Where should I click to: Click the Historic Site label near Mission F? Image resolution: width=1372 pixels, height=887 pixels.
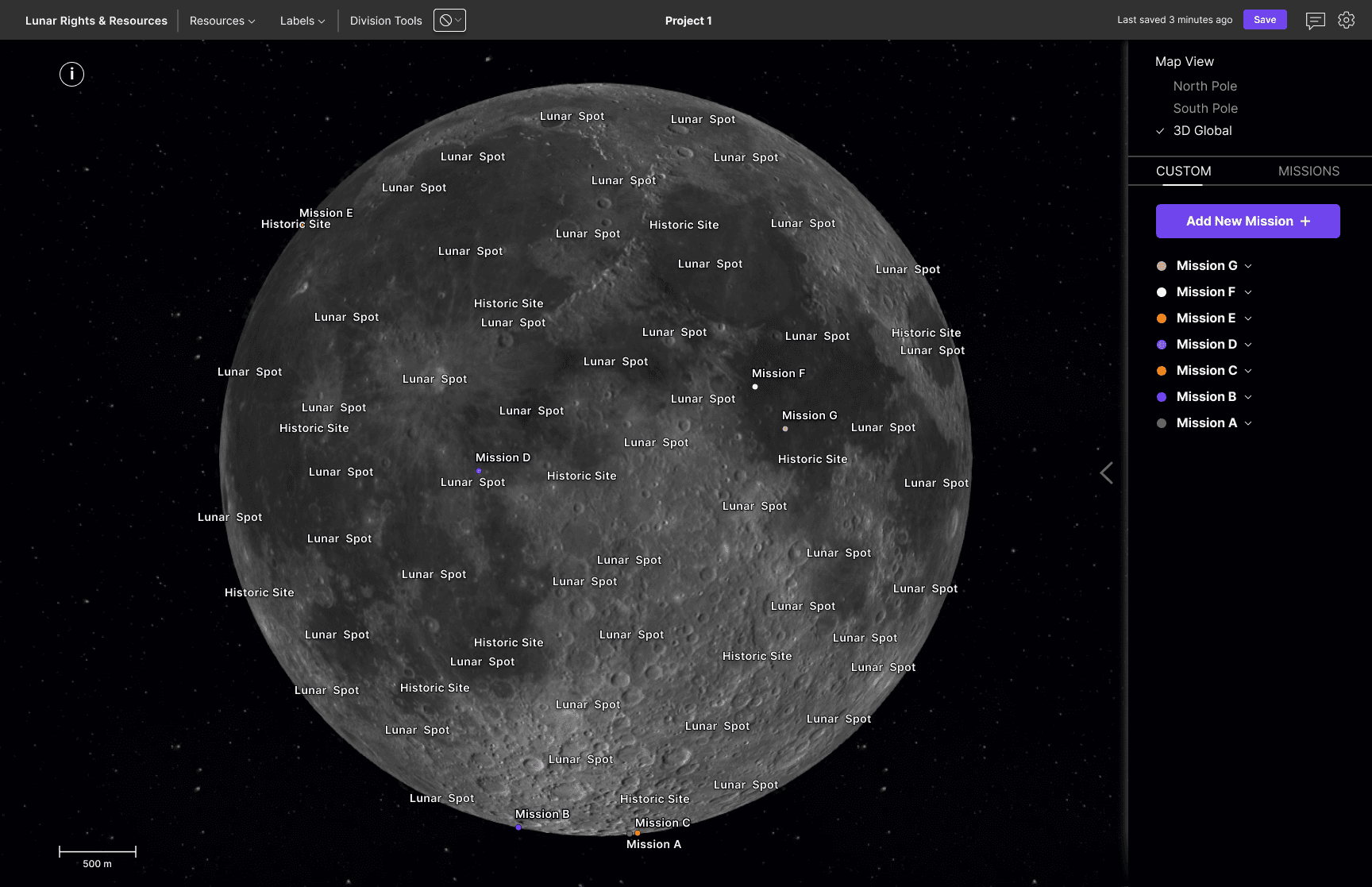coord(812,459)
